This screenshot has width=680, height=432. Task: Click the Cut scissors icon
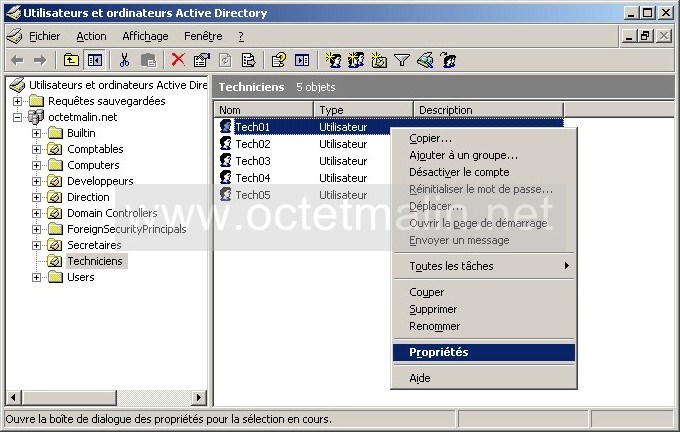point(124,60)
